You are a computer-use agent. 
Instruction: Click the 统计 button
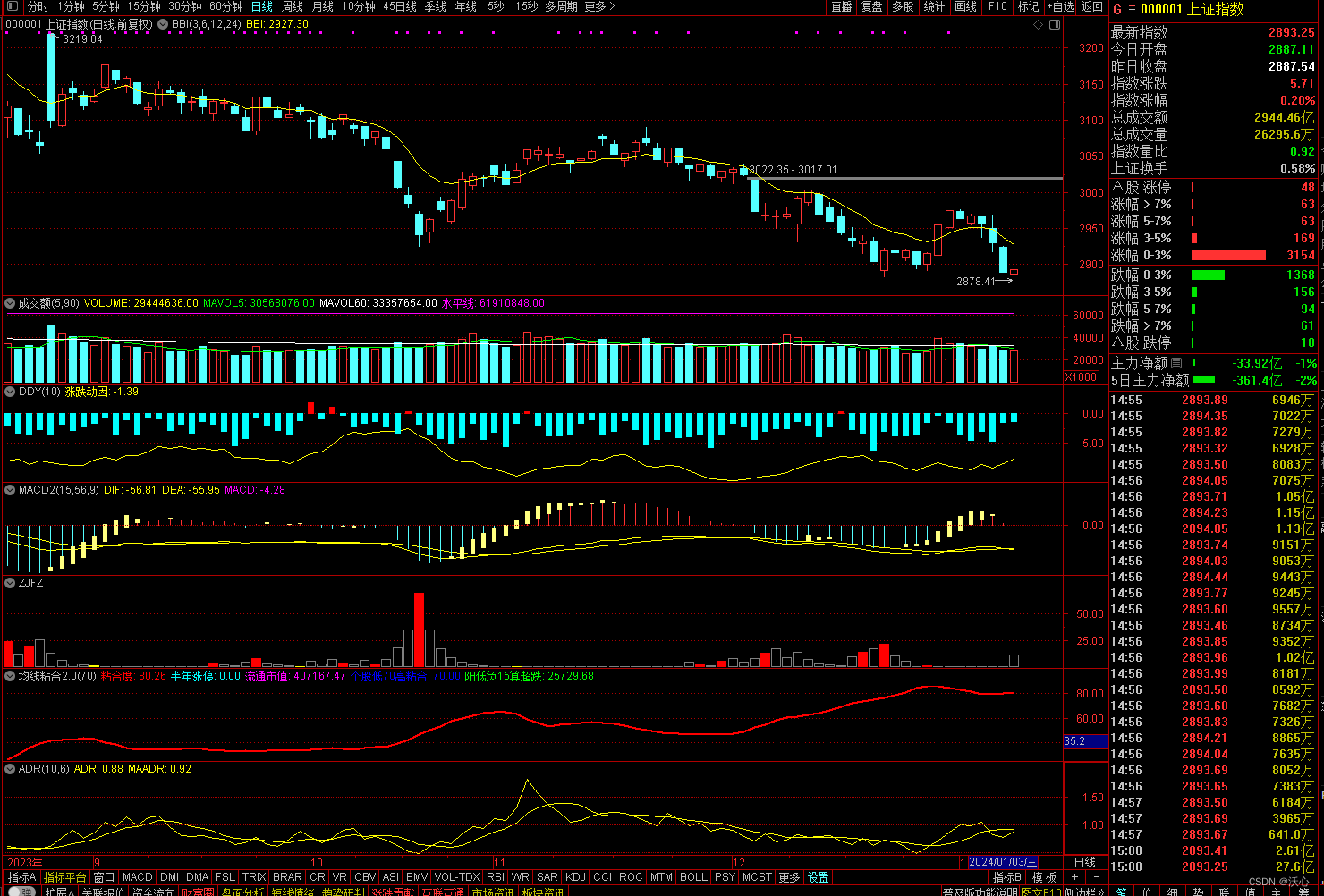tap(935, 6)
